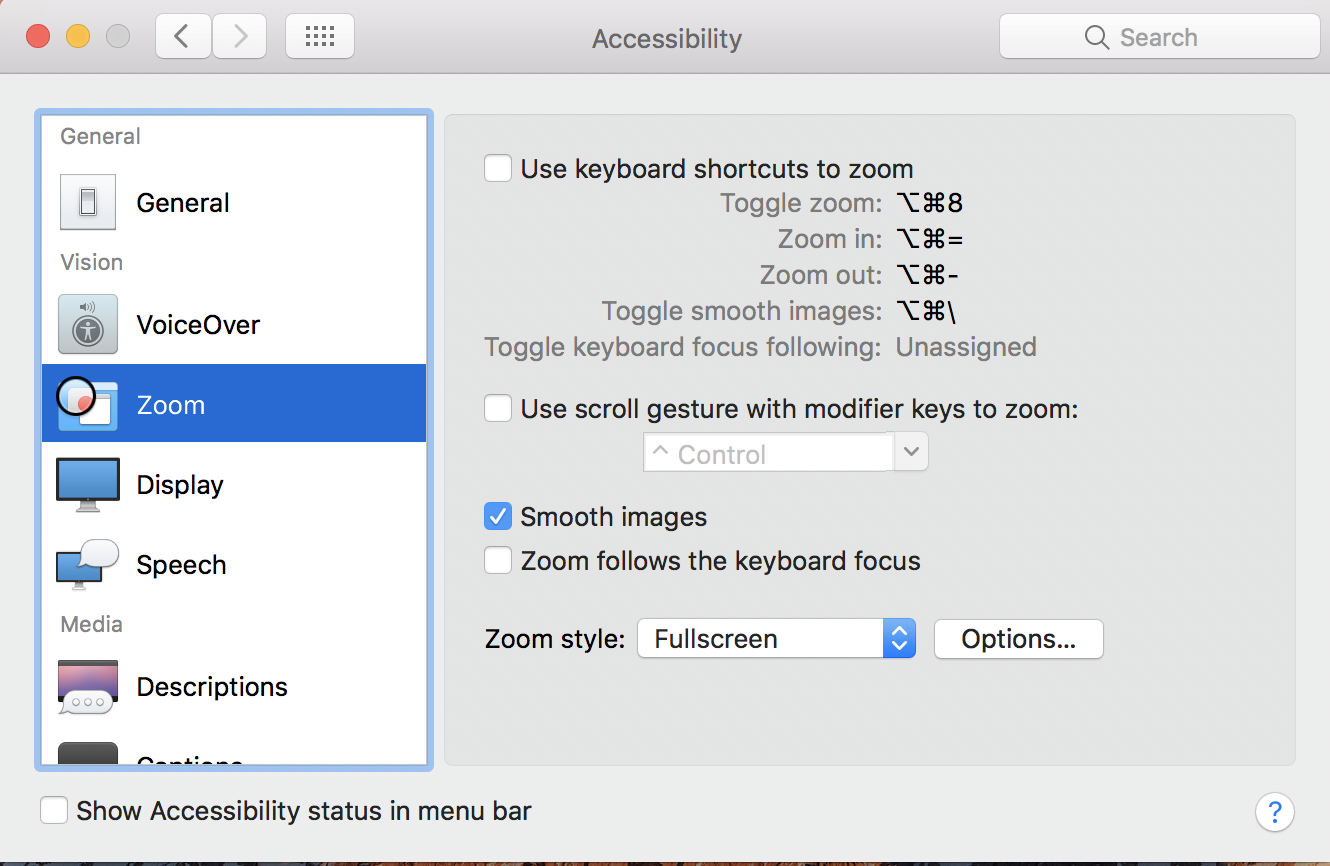Select the Zoom magnifier icon in sidebar

point(88,404)
